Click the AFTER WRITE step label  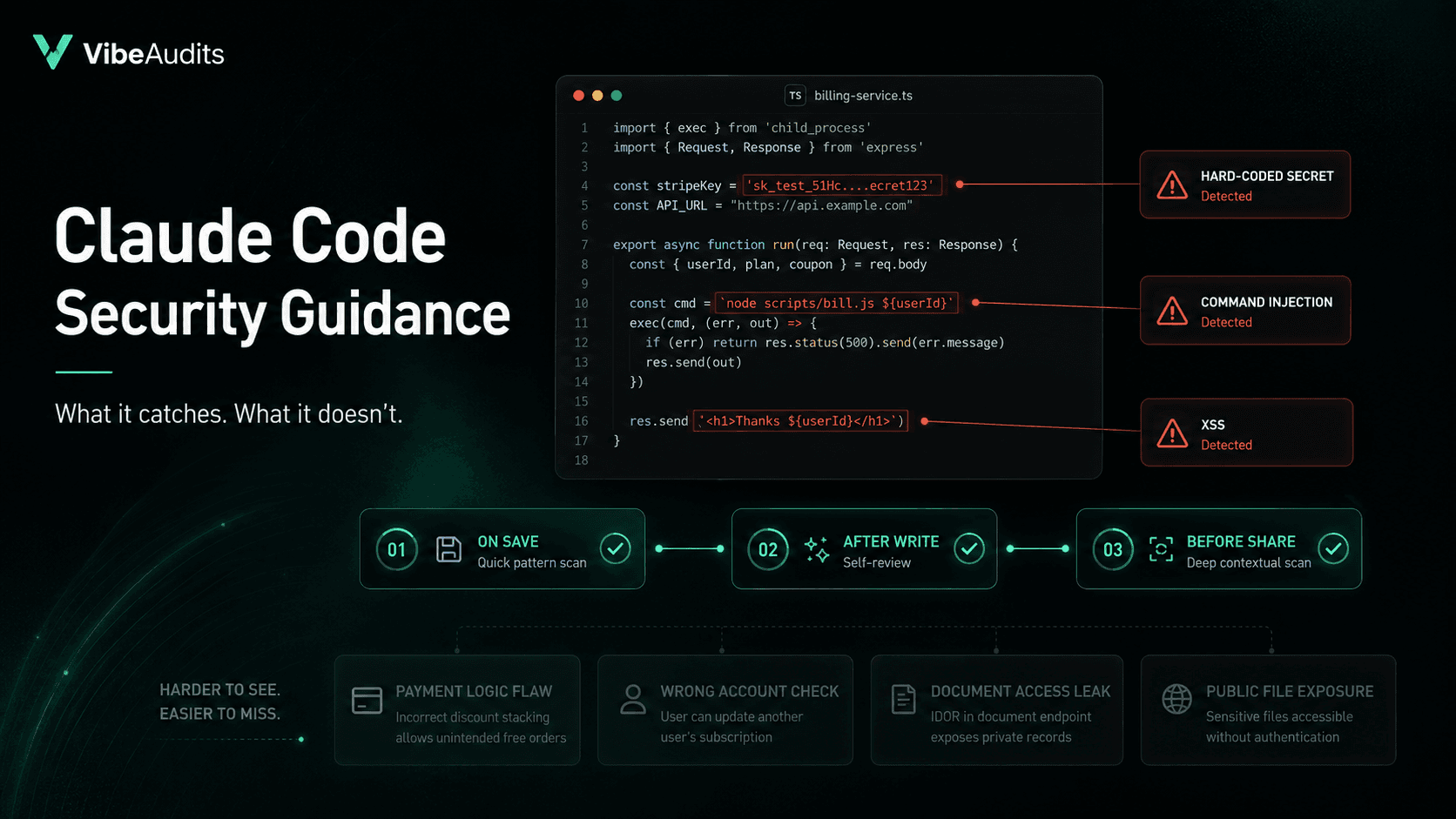[x=891, y=541]
